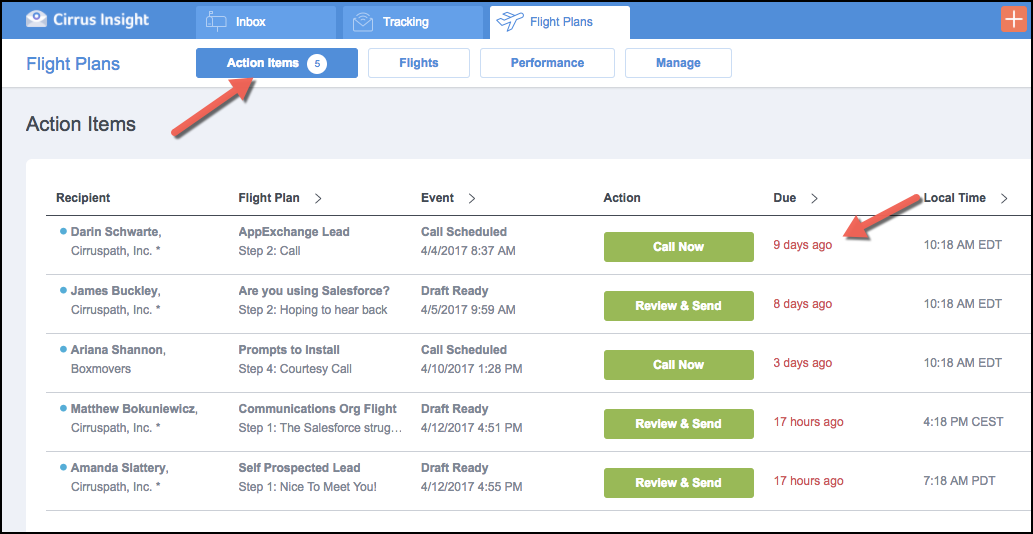The image size is (1033, 534).
Task: Open the Communications Org Flight plan
Action: pos(318,408)
